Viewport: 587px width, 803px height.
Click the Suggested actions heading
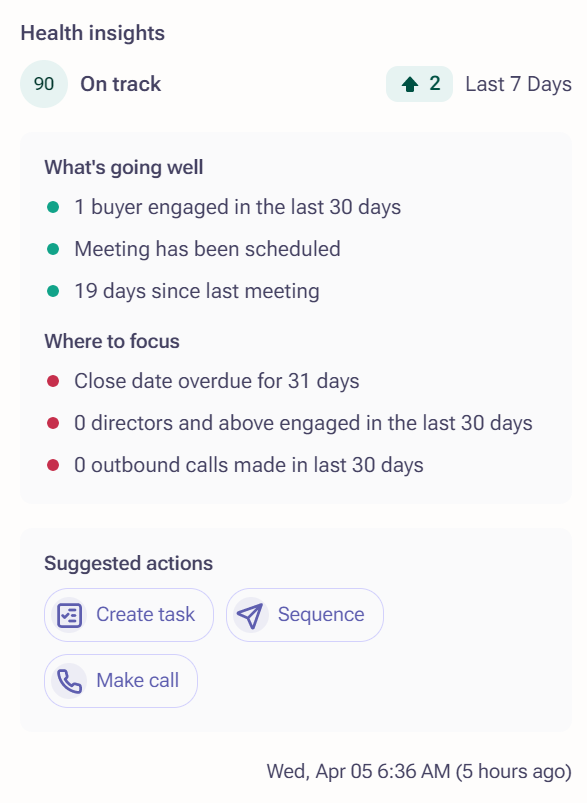point(129,563)
